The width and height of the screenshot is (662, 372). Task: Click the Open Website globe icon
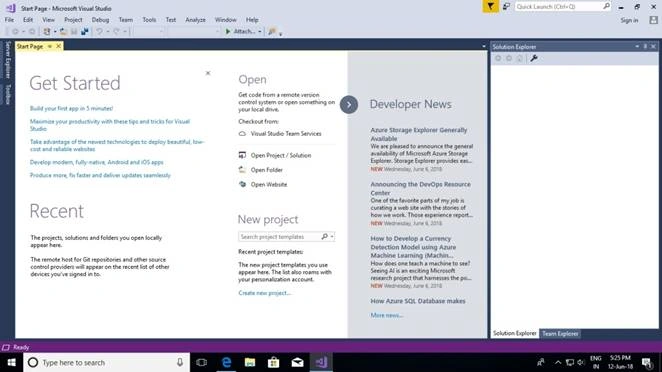pyautogui.click(x=242, y=184)
